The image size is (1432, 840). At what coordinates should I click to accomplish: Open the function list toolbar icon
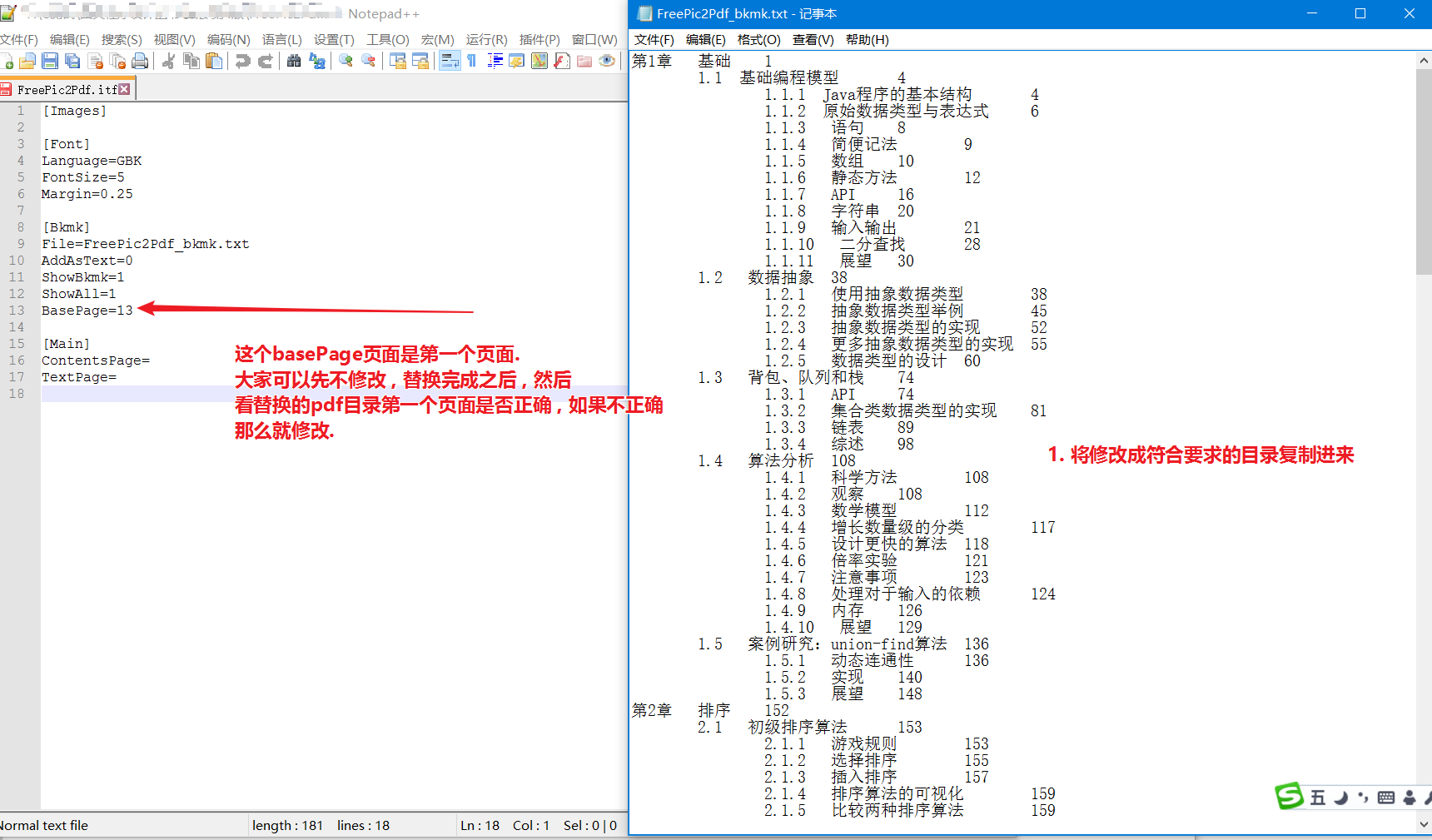(562, 61)
